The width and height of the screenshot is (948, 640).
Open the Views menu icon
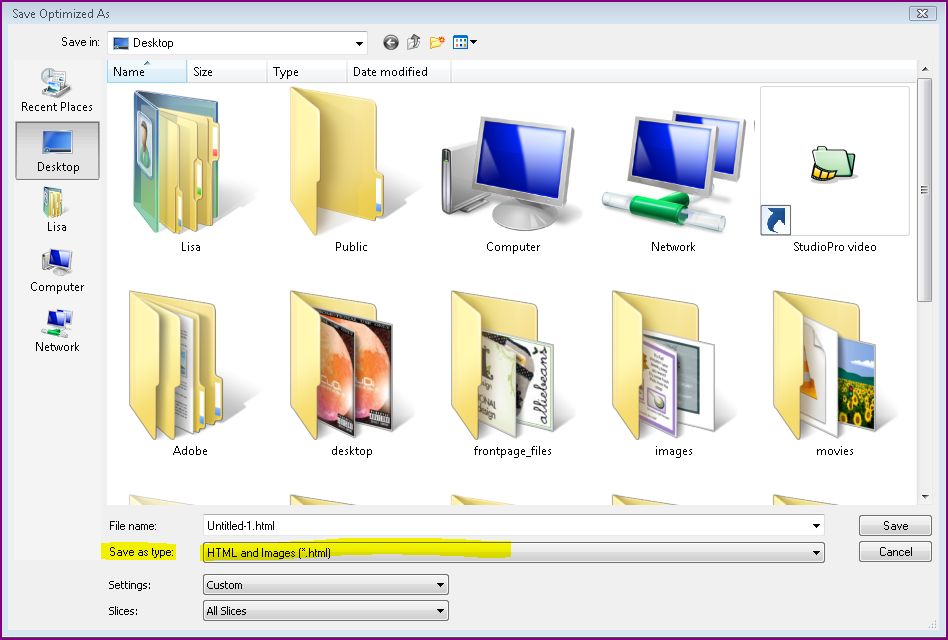[x=462, y=42]
